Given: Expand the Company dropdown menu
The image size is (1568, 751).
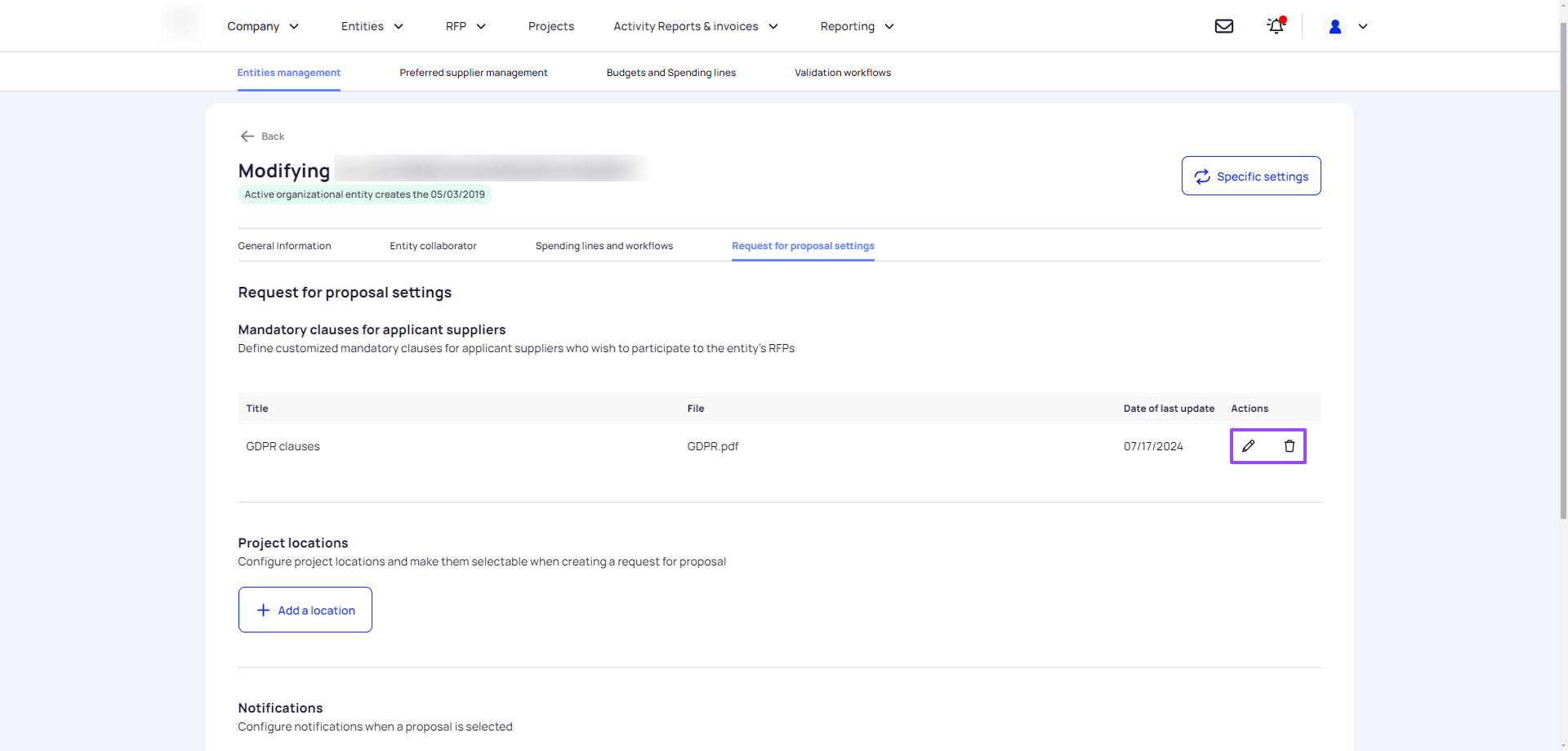Looking at the screenshot, I should [x=263, y=26].
